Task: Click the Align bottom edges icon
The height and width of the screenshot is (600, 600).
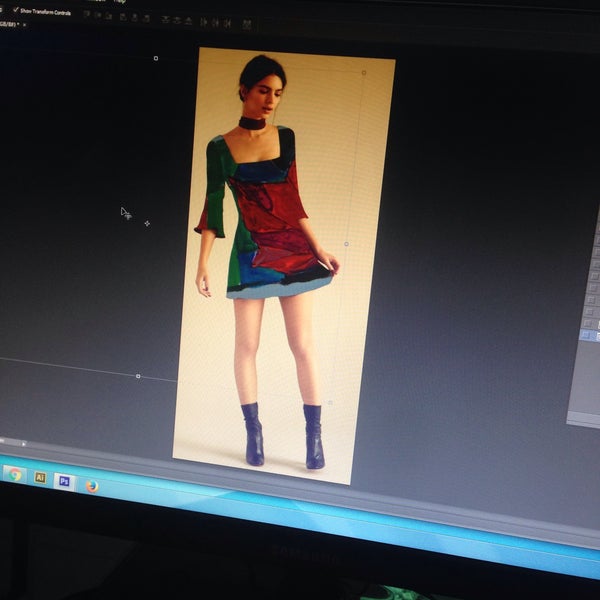Action: coord(109,16)
